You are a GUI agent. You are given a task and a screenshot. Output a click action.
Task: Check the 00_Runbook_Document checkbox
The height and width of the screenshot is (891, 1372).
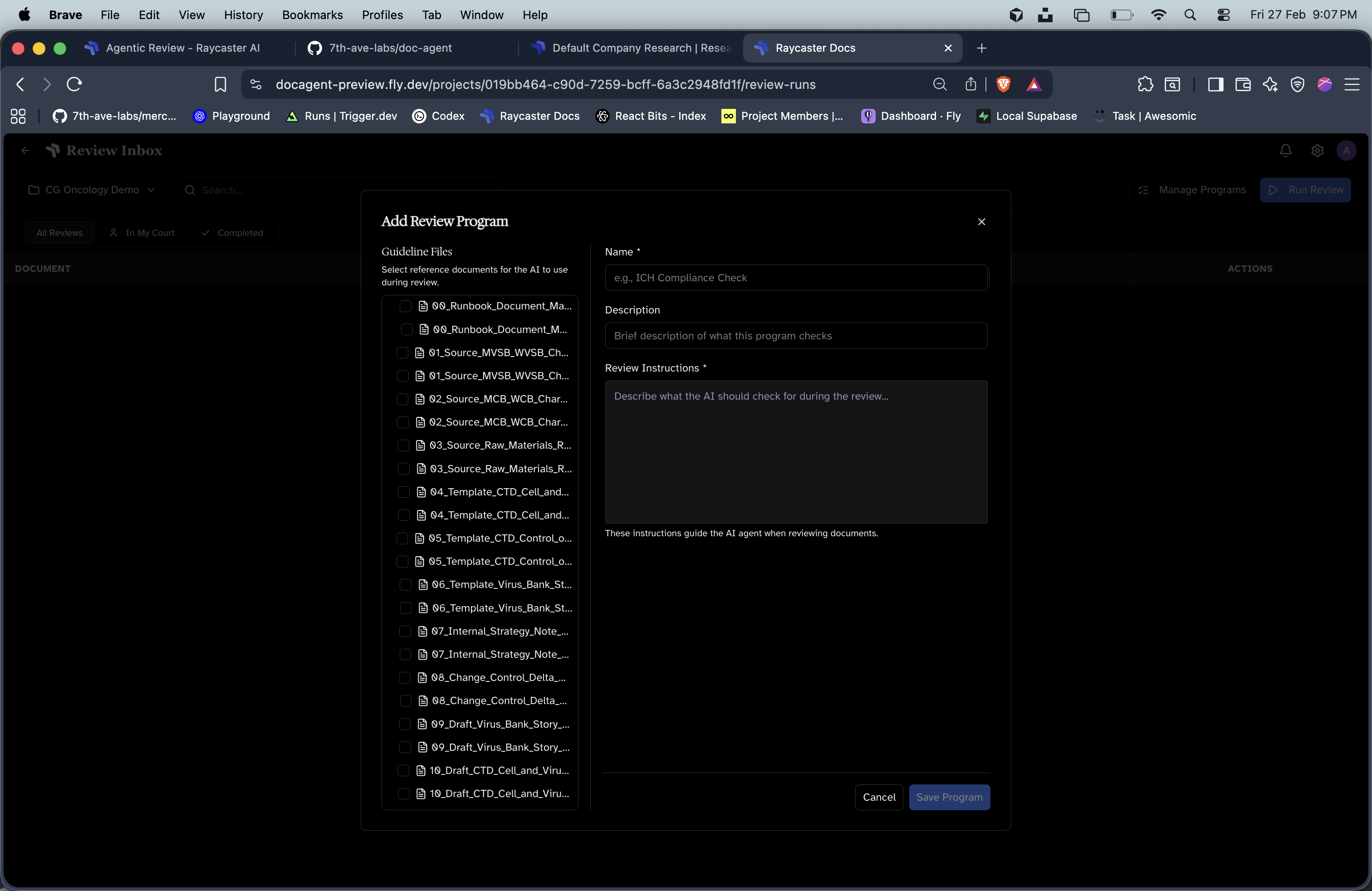point(405,306)
